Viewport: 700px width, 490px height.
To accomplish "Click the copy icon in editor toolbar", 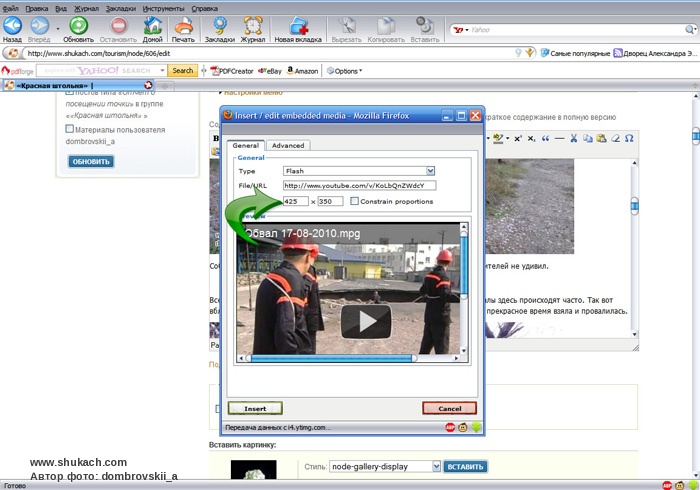I will point(588,139).
